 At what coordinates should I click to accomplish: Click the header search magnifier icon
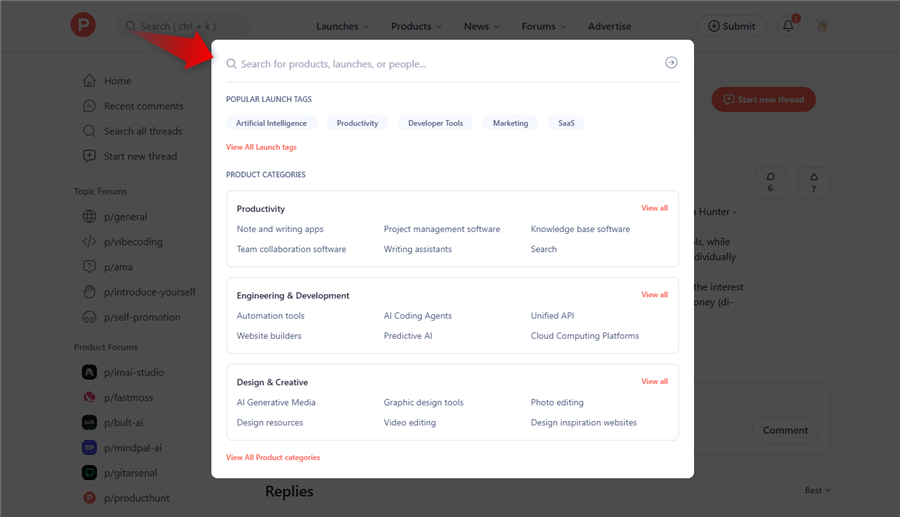click(x=130, y=26)
